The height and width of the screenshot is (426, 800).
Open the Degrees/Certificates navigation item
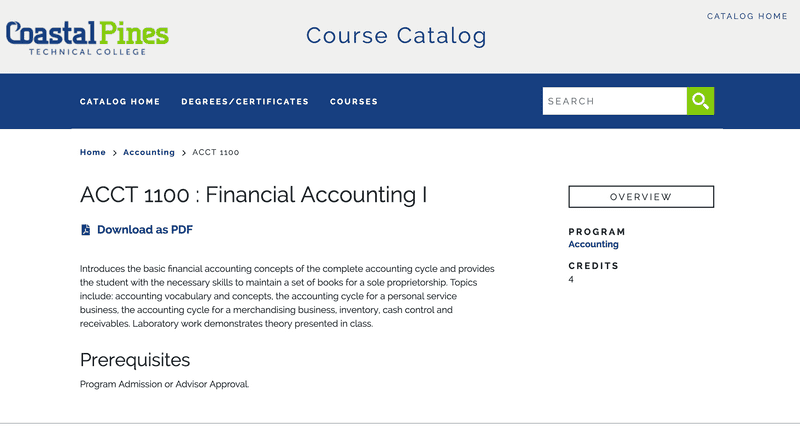click(x=245, y=101)
